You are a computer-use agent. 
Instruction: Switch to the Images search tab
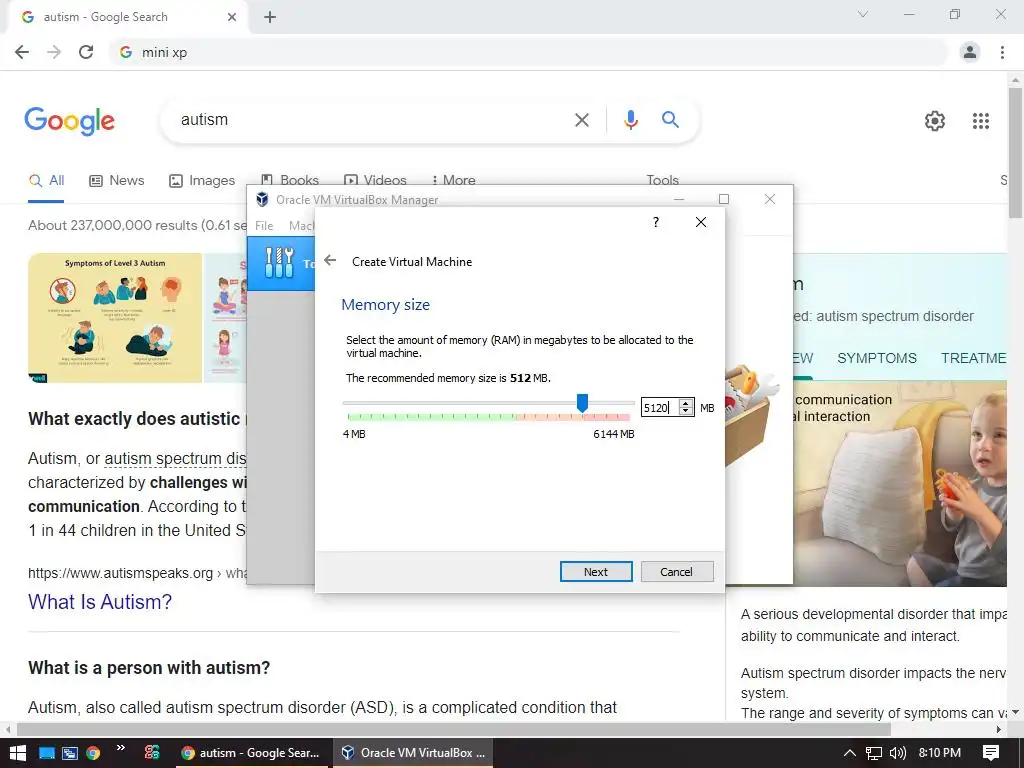202,180
